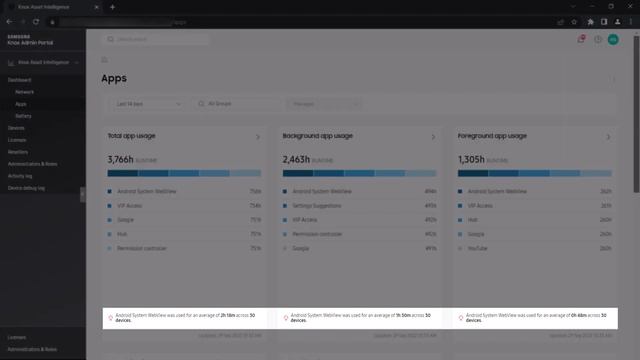The image size is (640, 360).
Task: Open the browser profile icon
Action: (618, 22)
